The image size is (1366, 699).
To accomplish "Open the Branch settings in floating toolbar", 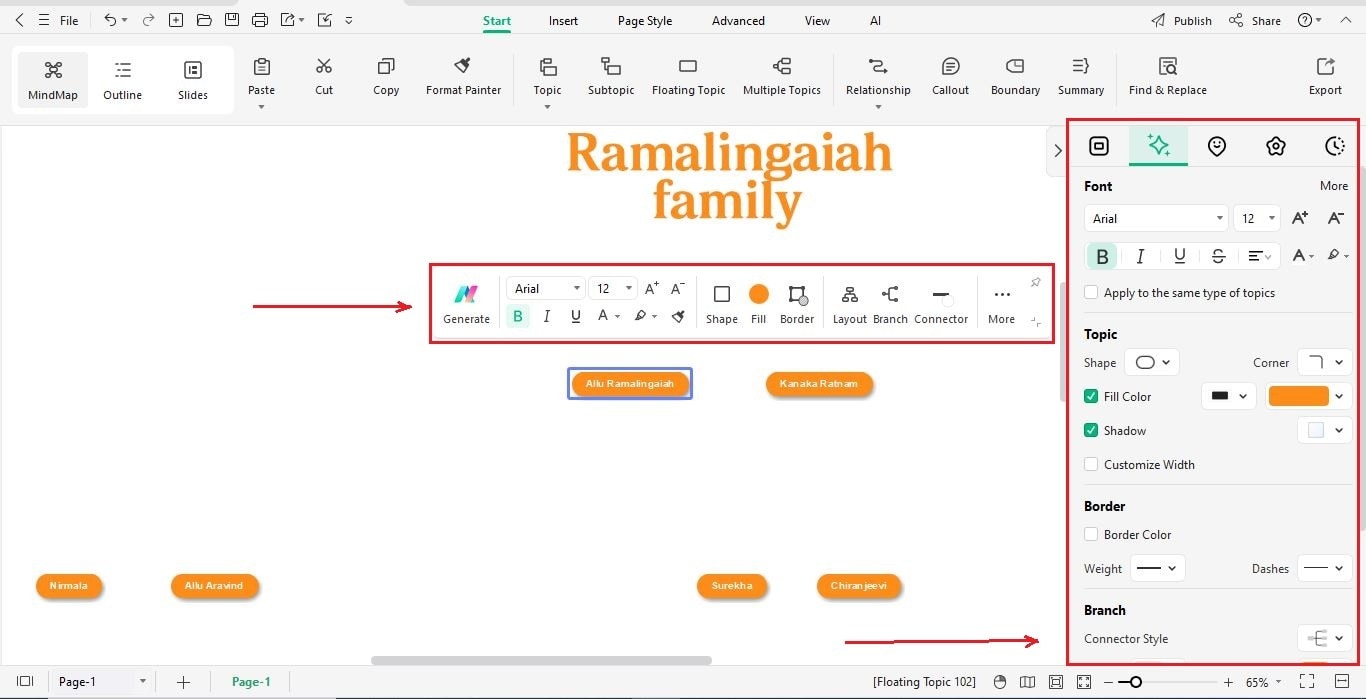I will [889, 300].
